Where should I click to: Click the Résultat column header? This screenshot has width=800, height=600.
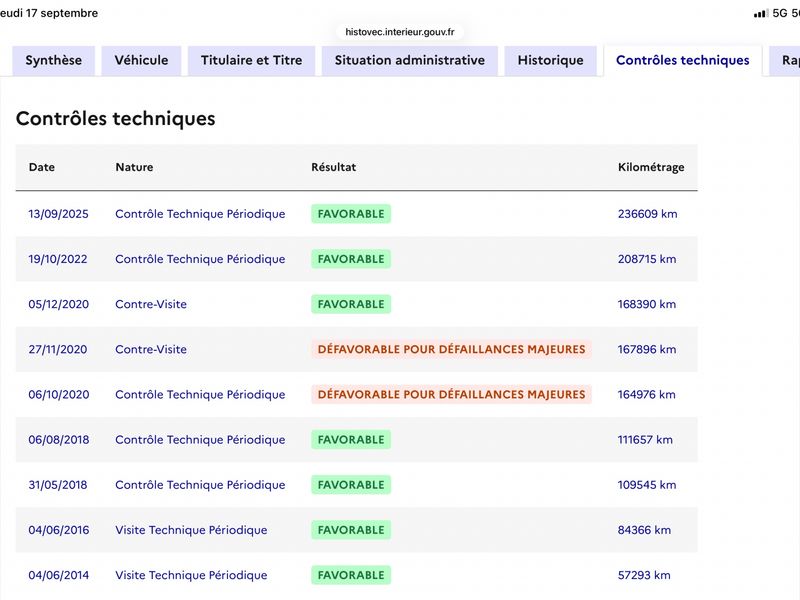(x=334, y=167)
